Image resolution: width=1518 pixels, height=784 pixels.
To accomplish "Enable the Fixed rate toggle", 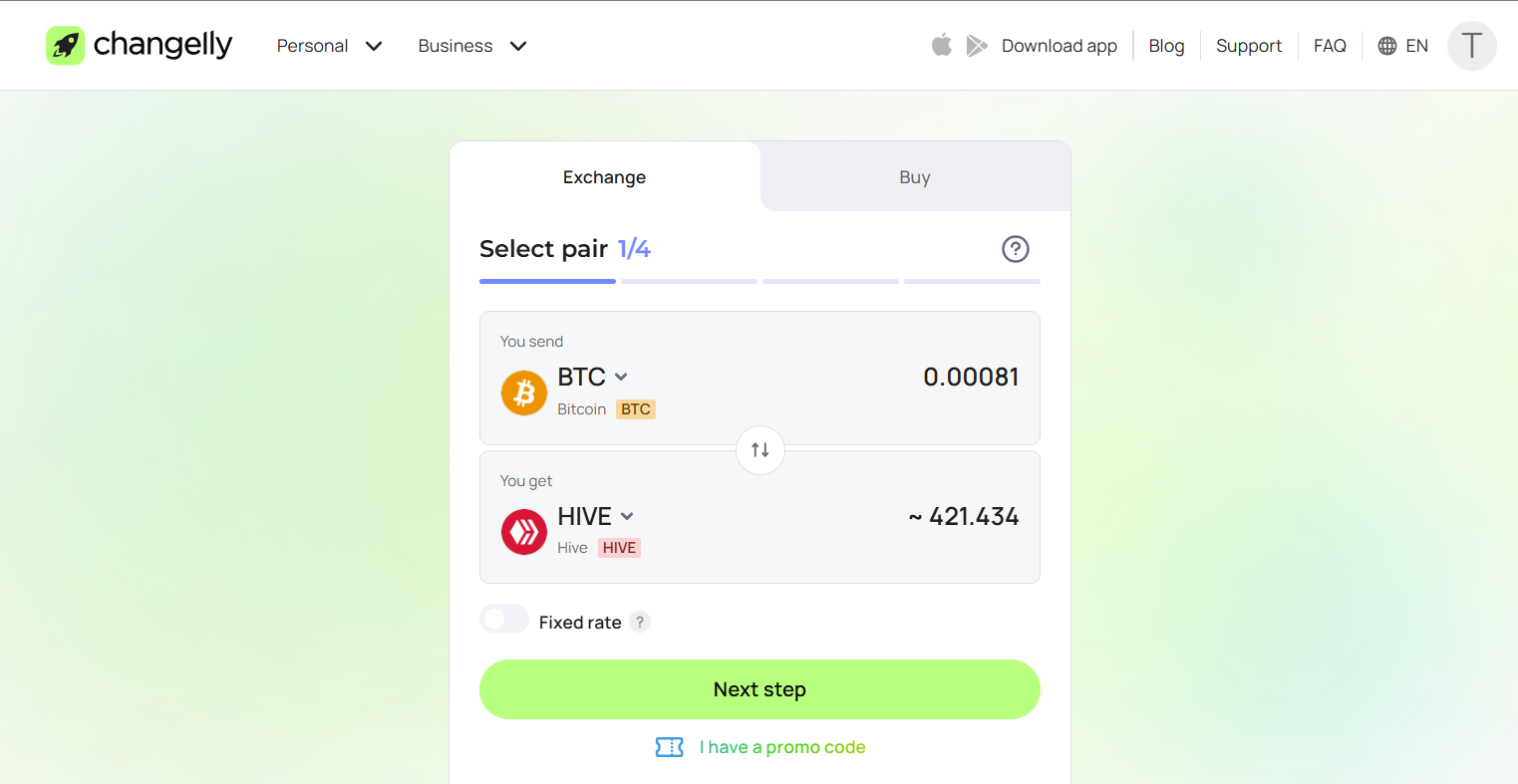I will [x=504, y=620].
